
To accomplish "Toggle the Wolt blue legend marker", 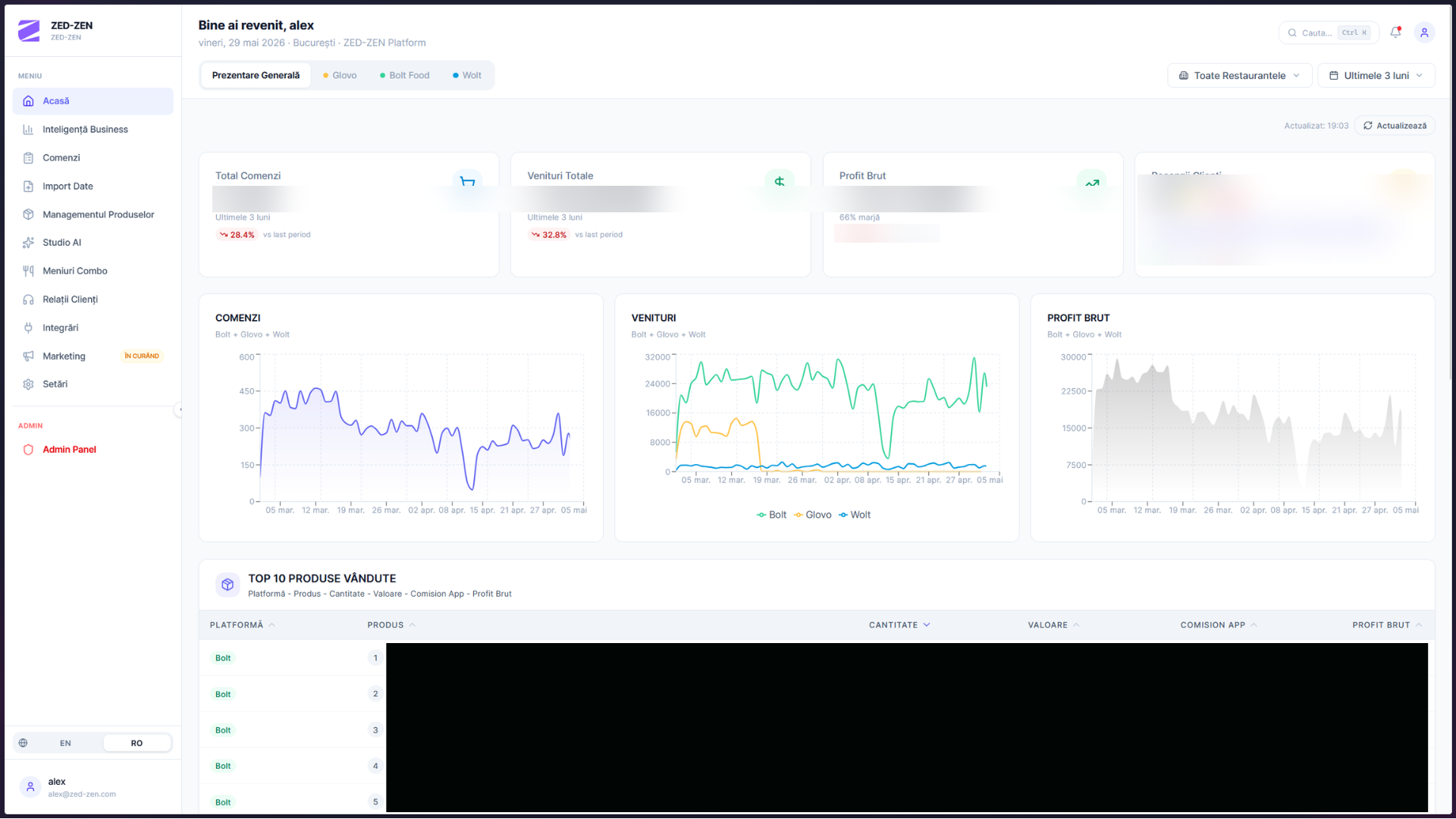I will (843, 515).
